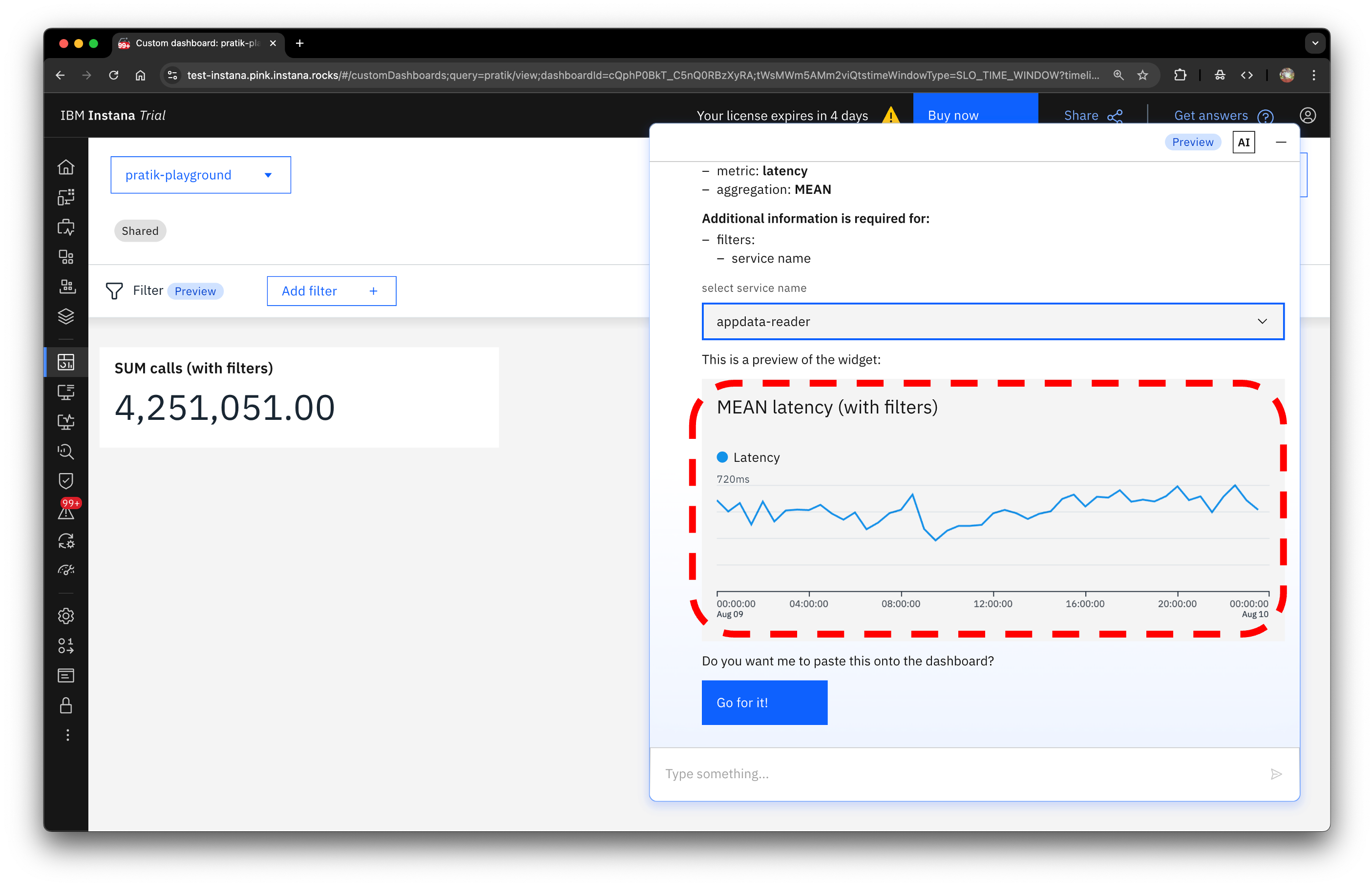Open the Analytics magnifier sidebar icon
1372x888 pixels.
[66, 451]
